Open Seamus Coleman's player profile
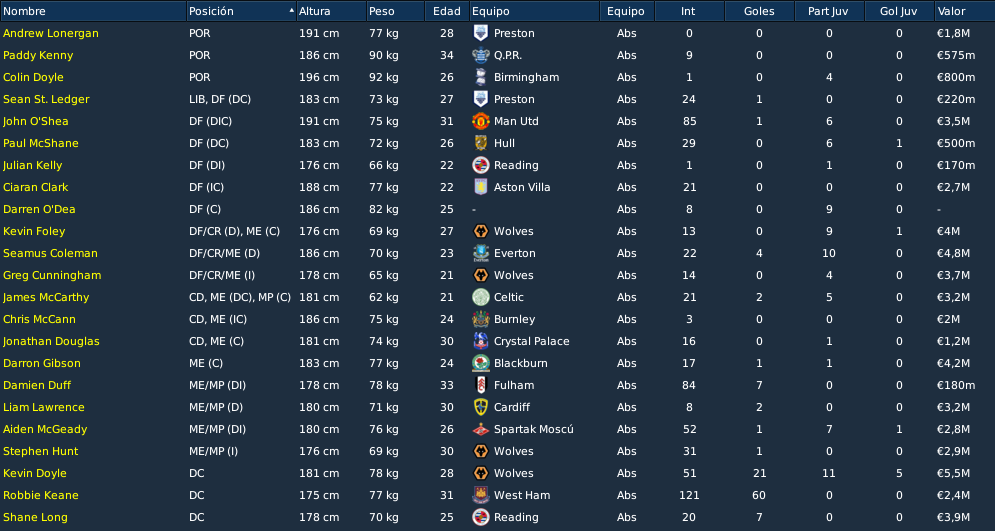995x531 pixels. pos(50,253)
